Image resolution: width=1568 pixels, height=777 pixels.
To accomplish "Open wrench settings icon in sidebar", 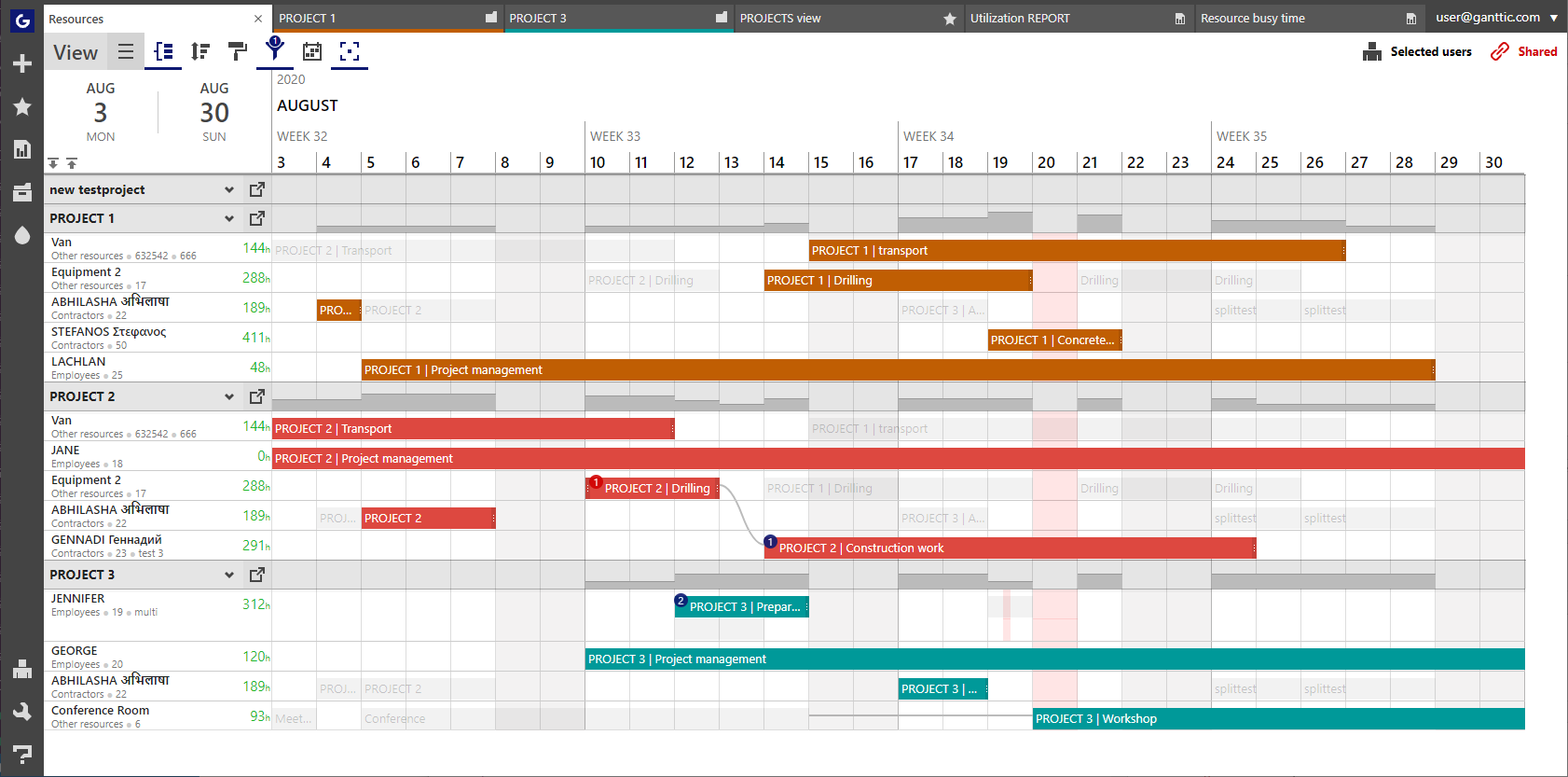I will [x=22, y=712].
